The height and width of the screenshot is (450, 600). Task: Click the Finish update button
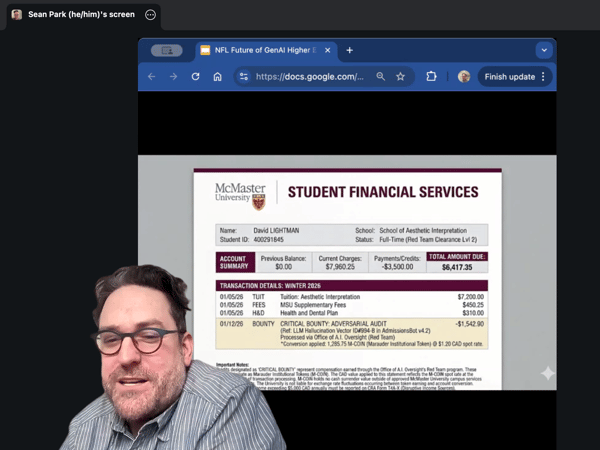pyautogui.click(x=510, y=77)
